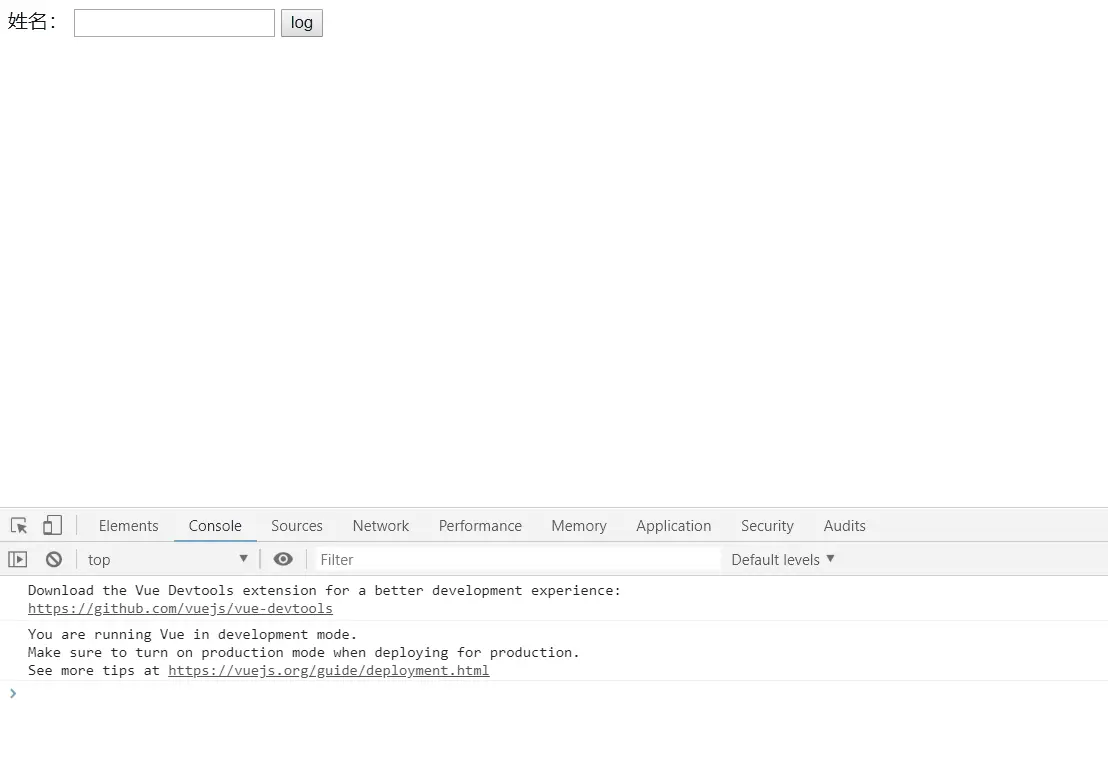Click into the console Filter field
The width and height of the screenshot is (1108, 773).
click(517, 560)
